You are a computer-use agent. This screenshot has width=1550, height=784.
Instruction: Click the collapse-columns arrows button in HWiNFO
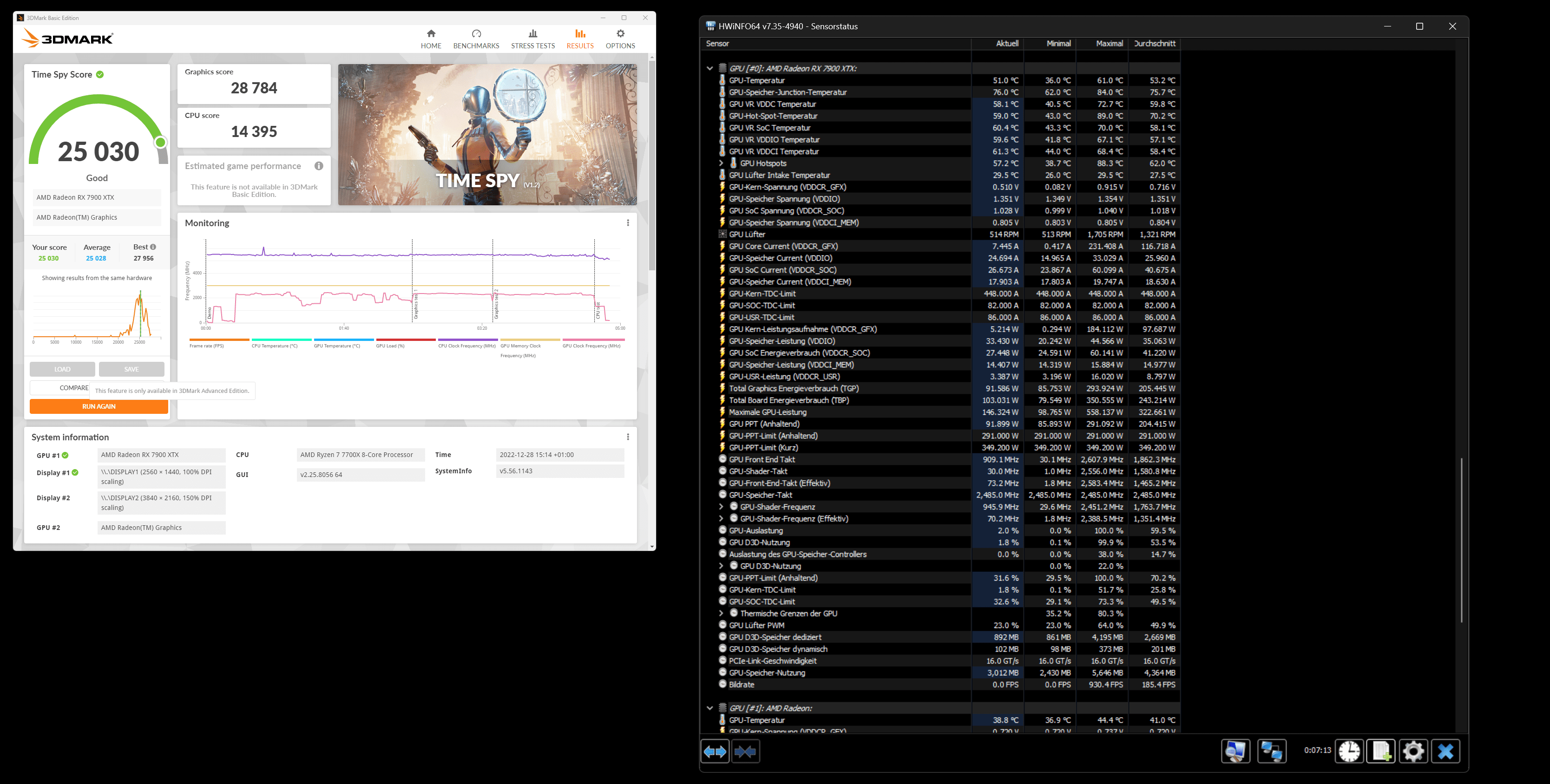(746, 751)
